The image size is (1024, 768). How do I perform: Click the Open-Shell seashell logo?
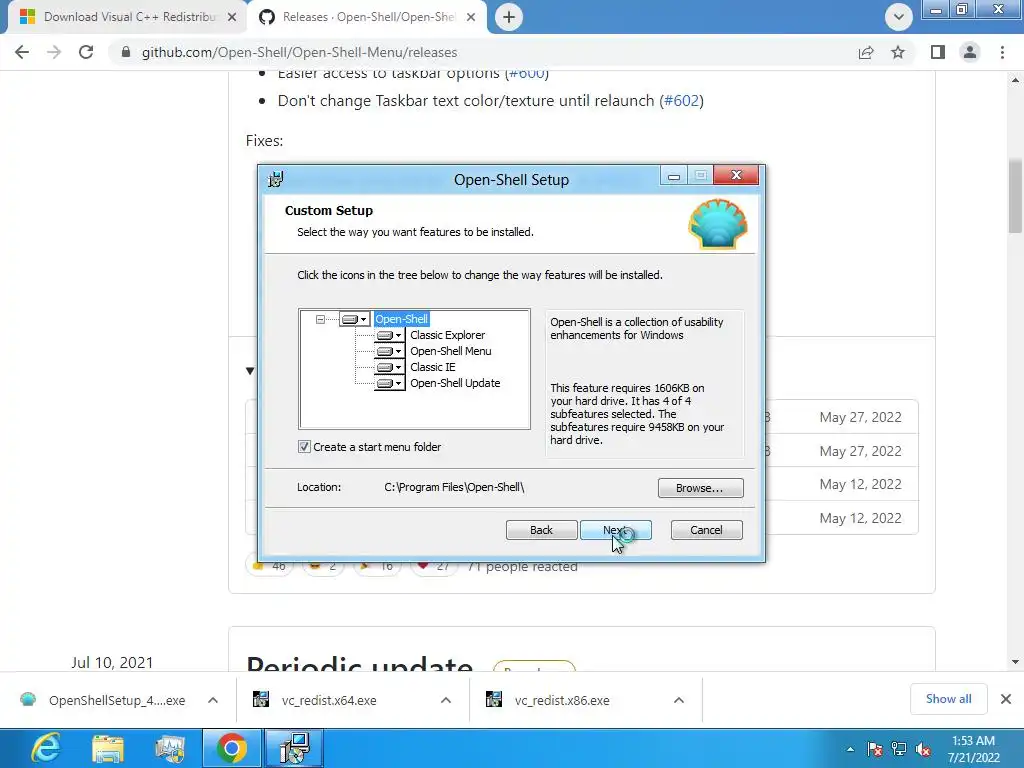click(718, 225)
